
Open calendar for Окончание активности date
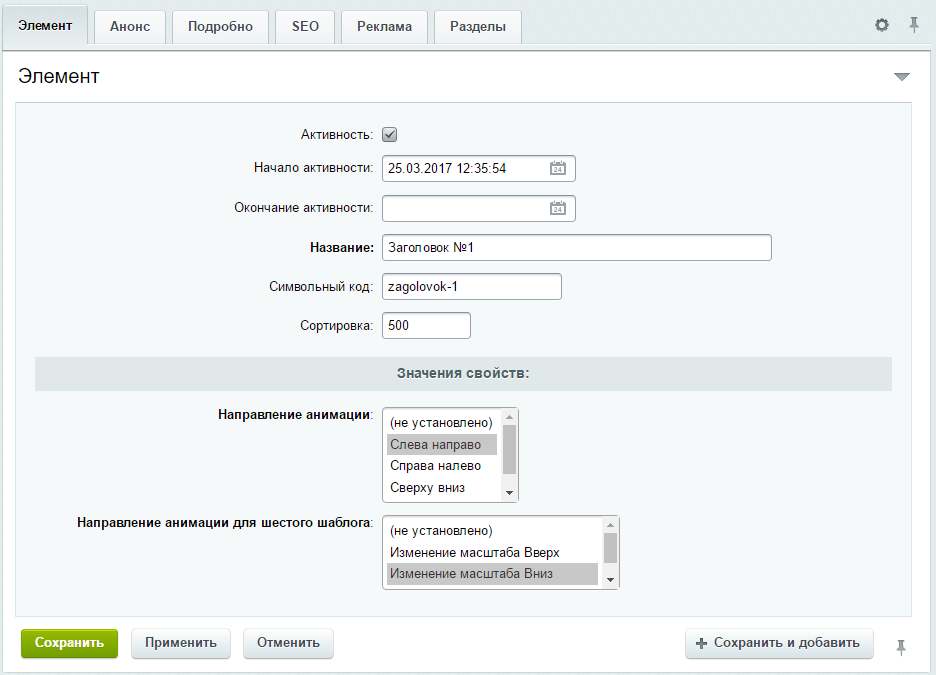558,208
